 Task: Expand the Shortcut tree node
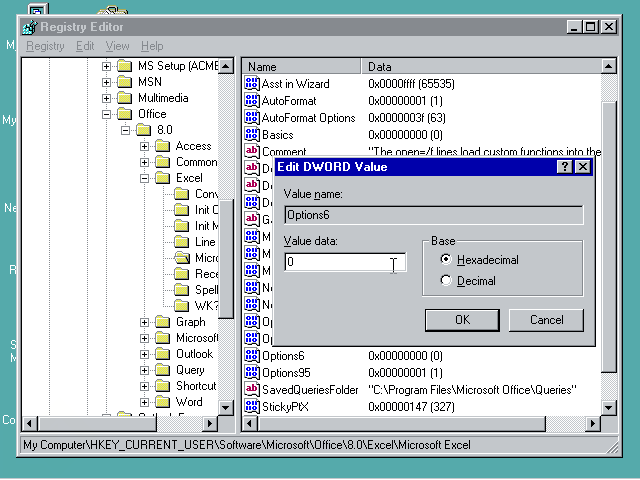click(x=144, y=386)
